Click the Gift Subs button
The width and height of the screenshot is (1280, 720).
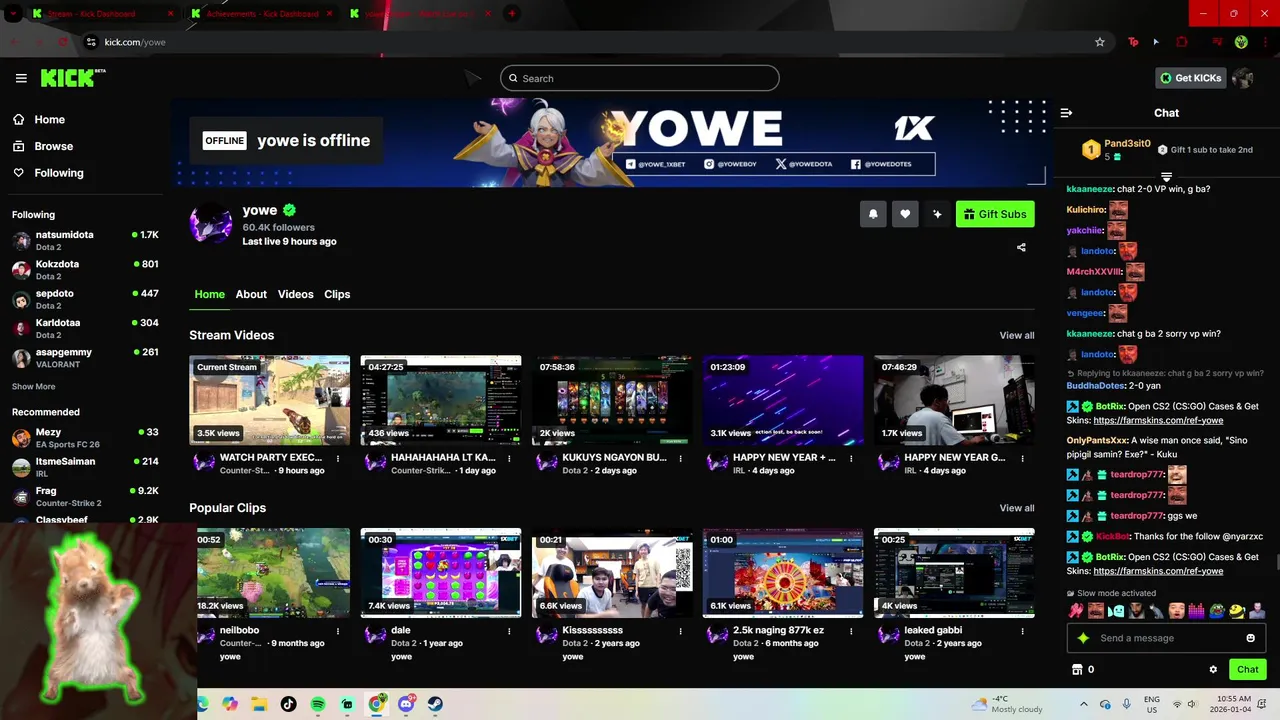click(995, 214)
